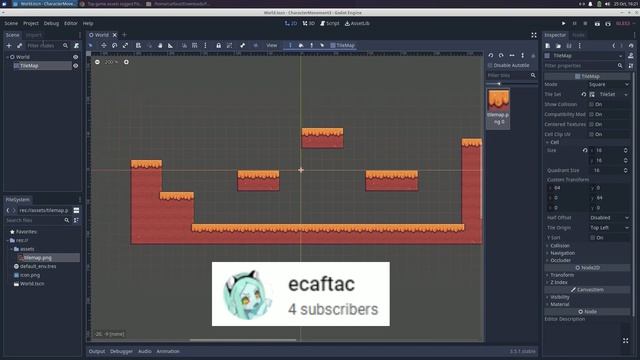The width and height of the screenshot is (640, 360).
Task: Toggle distraction-free mode expand icon
Action: click(x=534, y=35)
